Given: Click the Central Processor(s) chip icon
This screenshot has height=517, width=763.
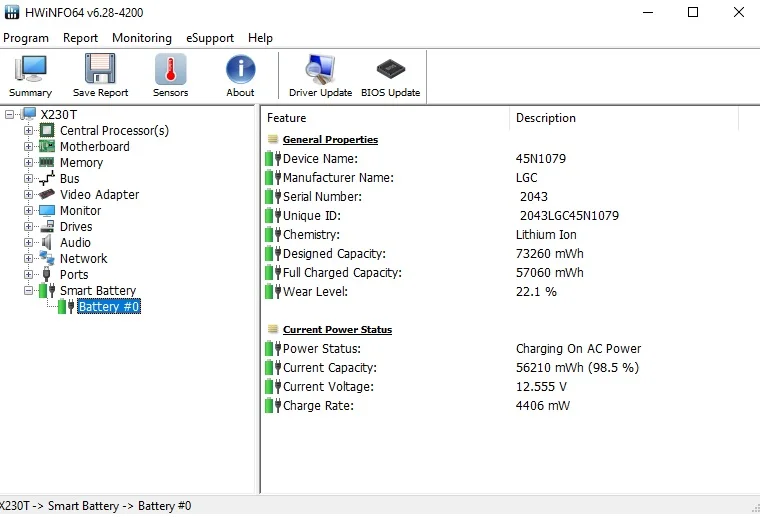Looking at the screenshot, I should 47,130.
